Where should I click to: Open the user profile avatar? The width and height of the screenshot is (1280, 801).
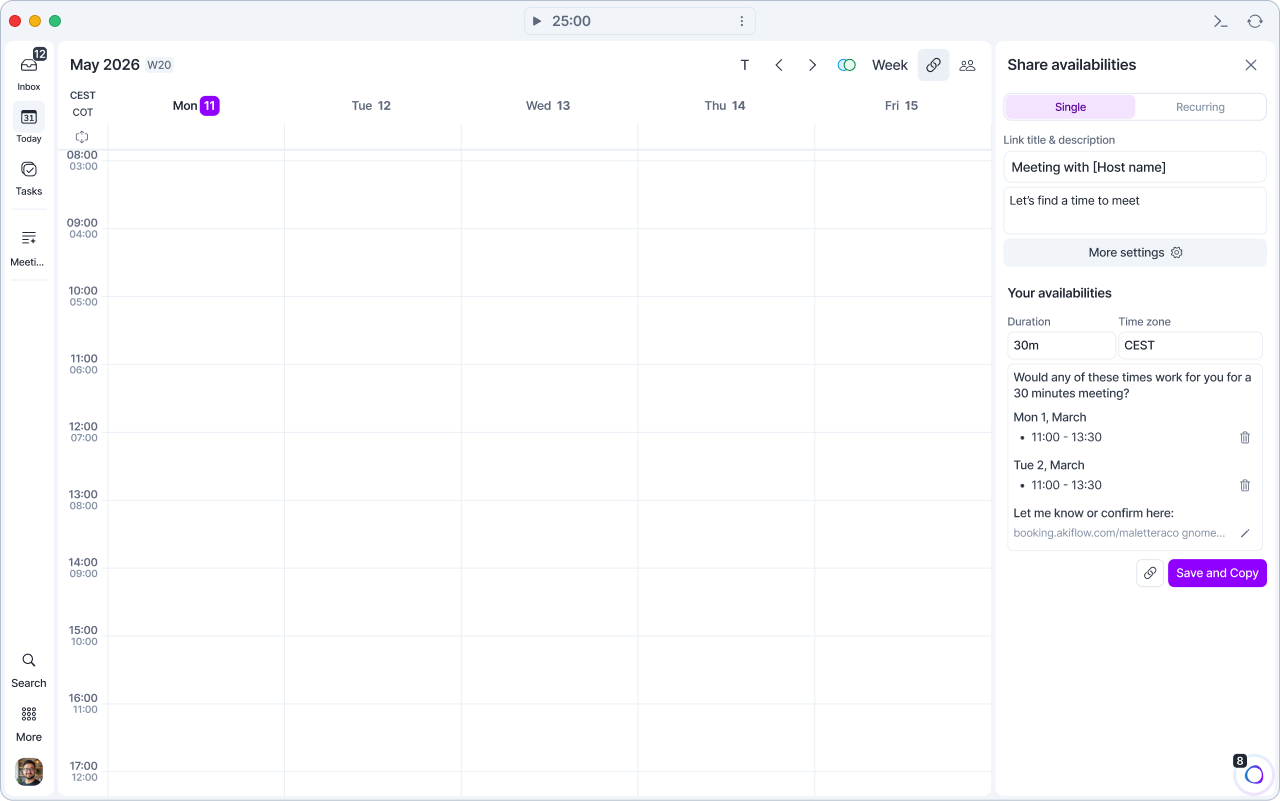click(x=29, y=772)
